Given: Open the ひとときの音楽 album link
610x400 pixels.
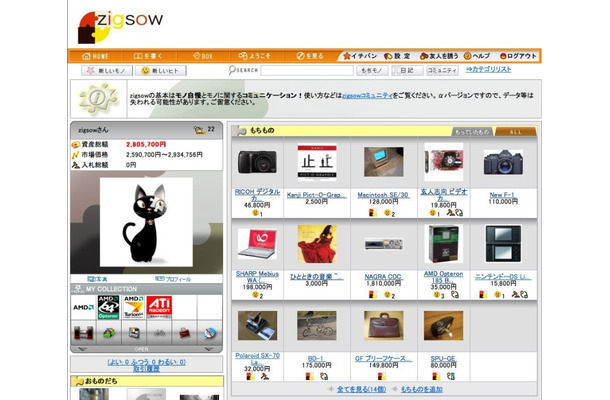Looking at the screenshot, I should click(316, 277).
